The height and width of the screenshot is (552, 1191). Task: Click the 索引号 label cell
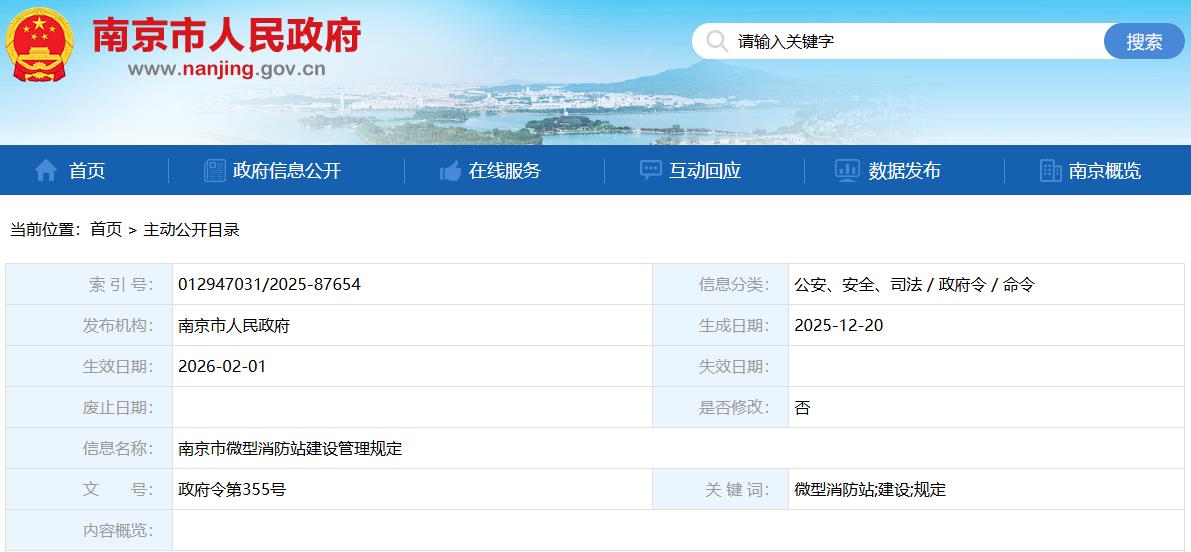pyautogui.click(x=89, y=284)
